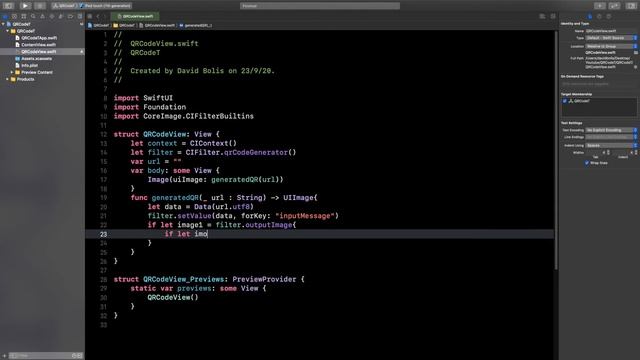Click the editor vertical scrollbar
The height and width of the screenshot is (360, 640).
tap(556, 150)
